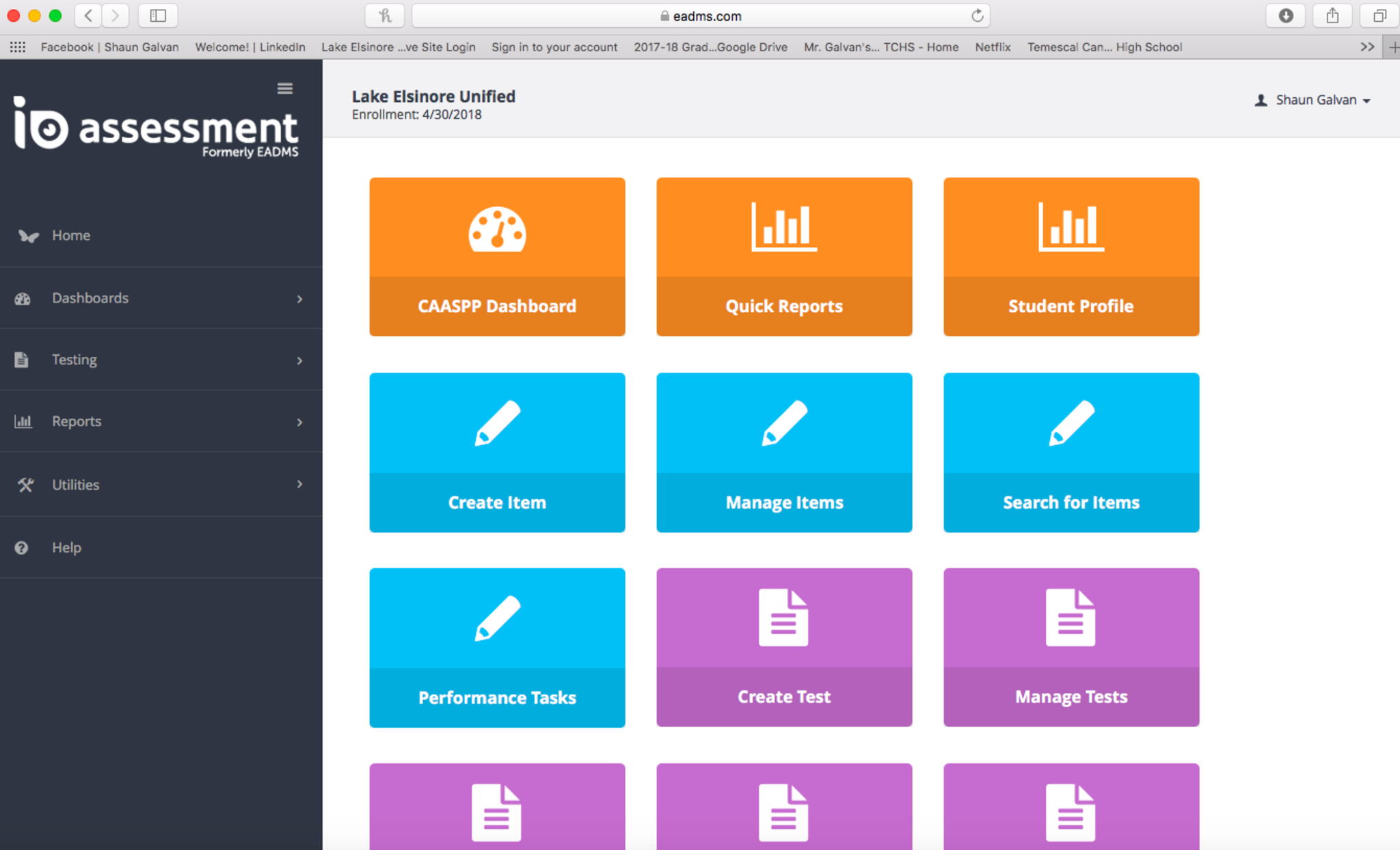The height and width of the screenshot is (850, 1400).
Task: Open the Quick Reports chart tile
Action: pos(784,256)
